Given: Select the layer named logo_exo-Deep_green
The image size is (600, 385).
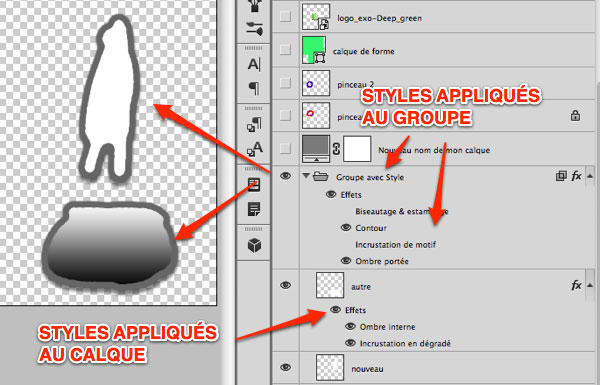Looking at the screenshot, I should (x=379, y=18).
